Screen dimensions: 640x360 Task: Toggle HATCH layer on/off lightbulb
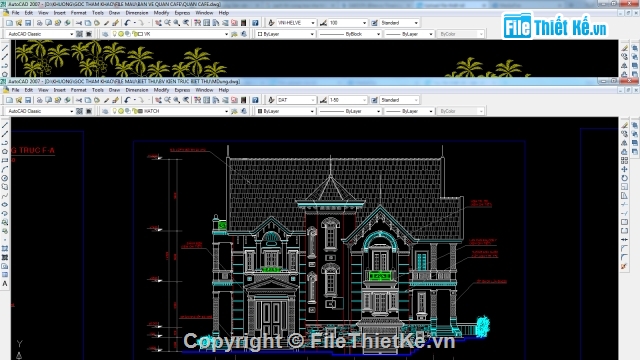(x=115, y=111)
